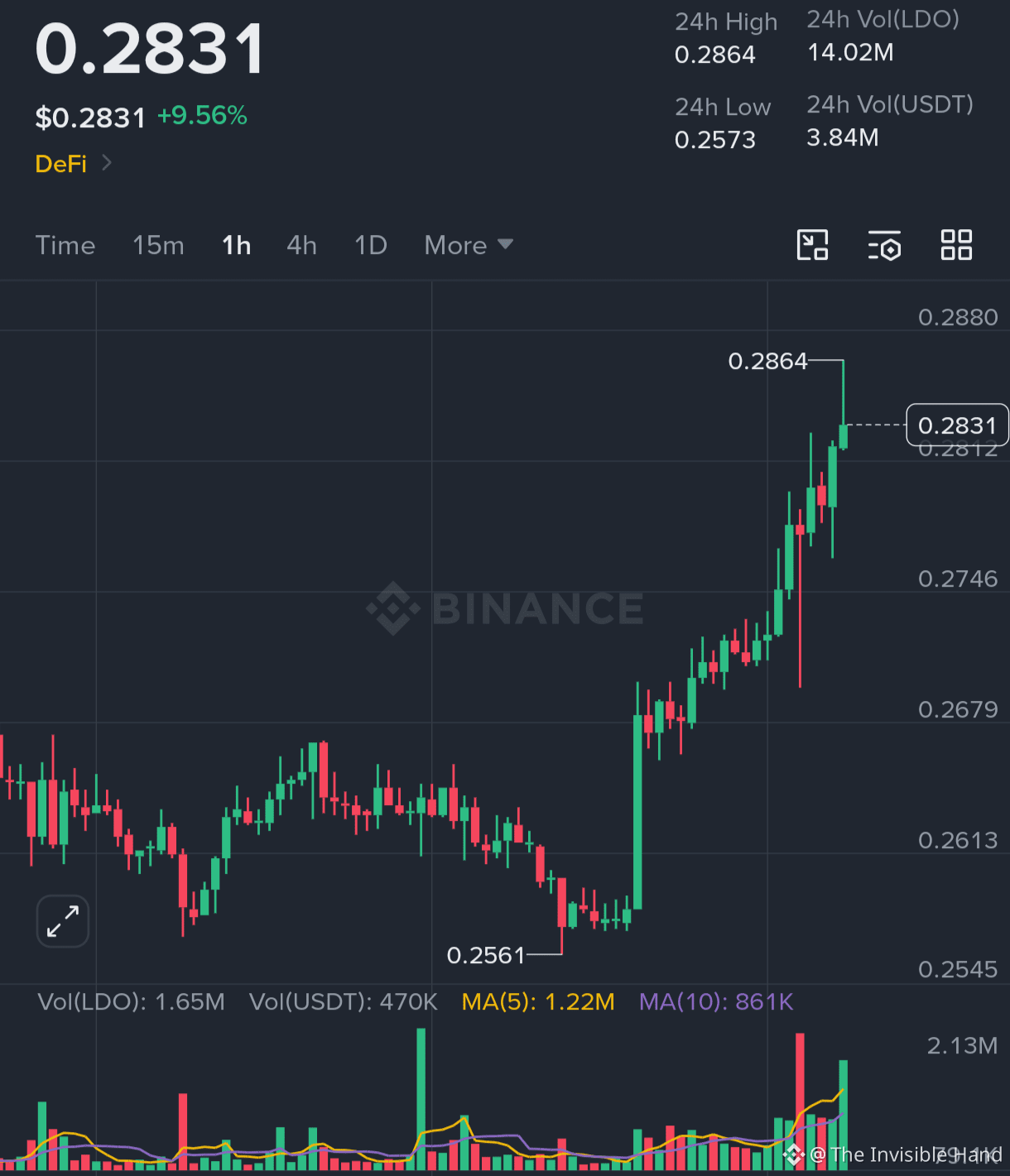Click the 0.2613 price axis label
Screen dimensions: 1010x1176
(x=958, y=840)
